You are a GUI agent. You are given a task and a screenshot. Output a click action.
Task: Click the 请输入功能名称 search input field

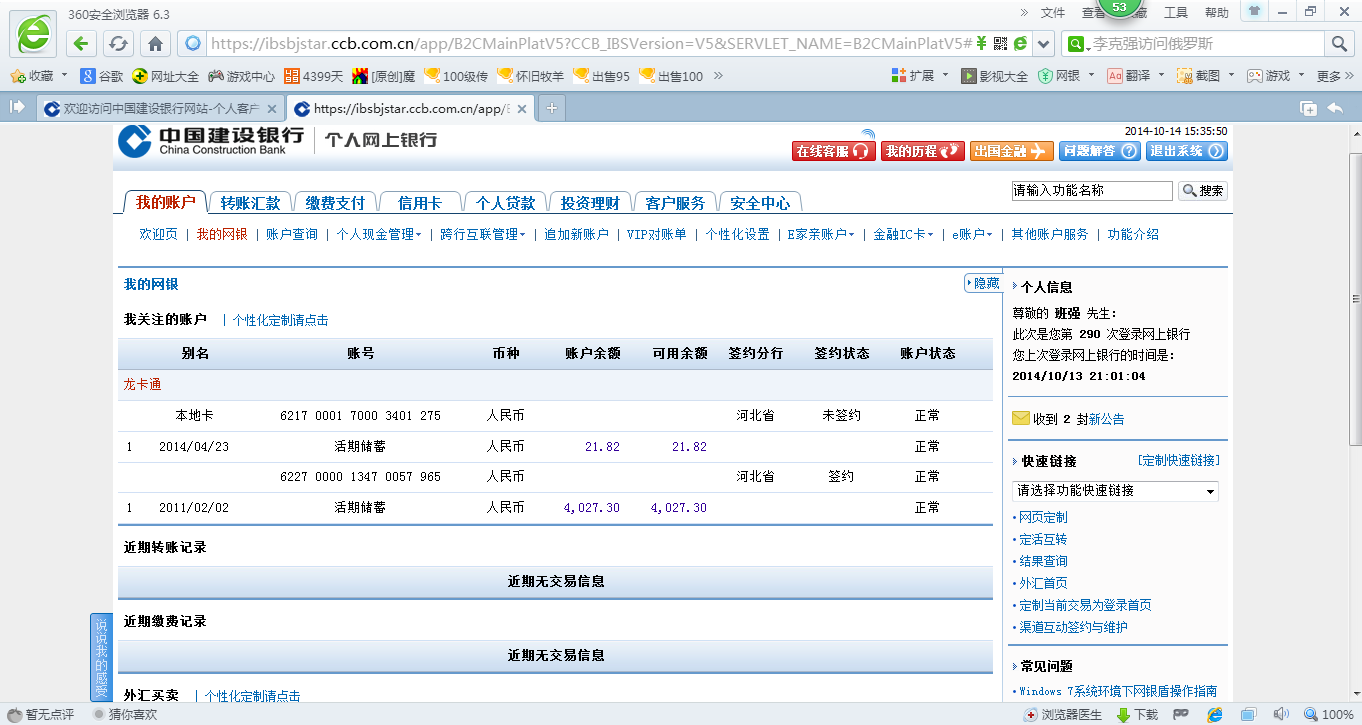coord(1091,190)
